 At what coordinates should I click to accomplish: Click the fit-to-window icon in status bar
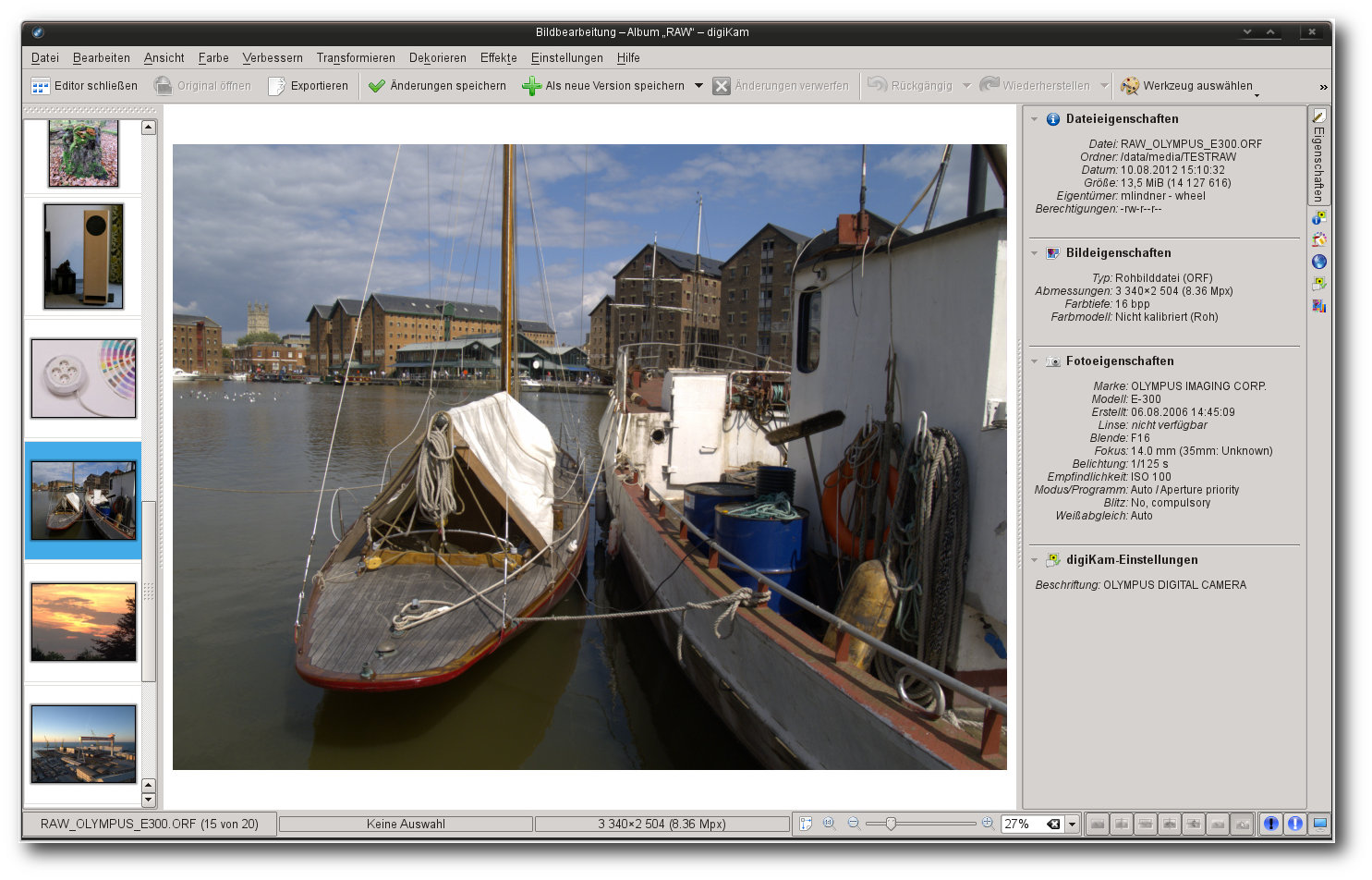[x=806, y=824]
